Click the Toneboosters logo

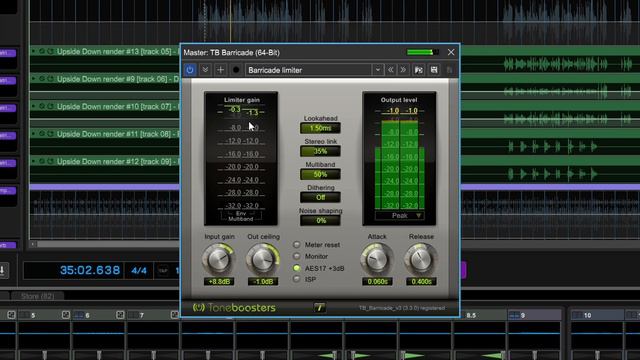(234, 308)
